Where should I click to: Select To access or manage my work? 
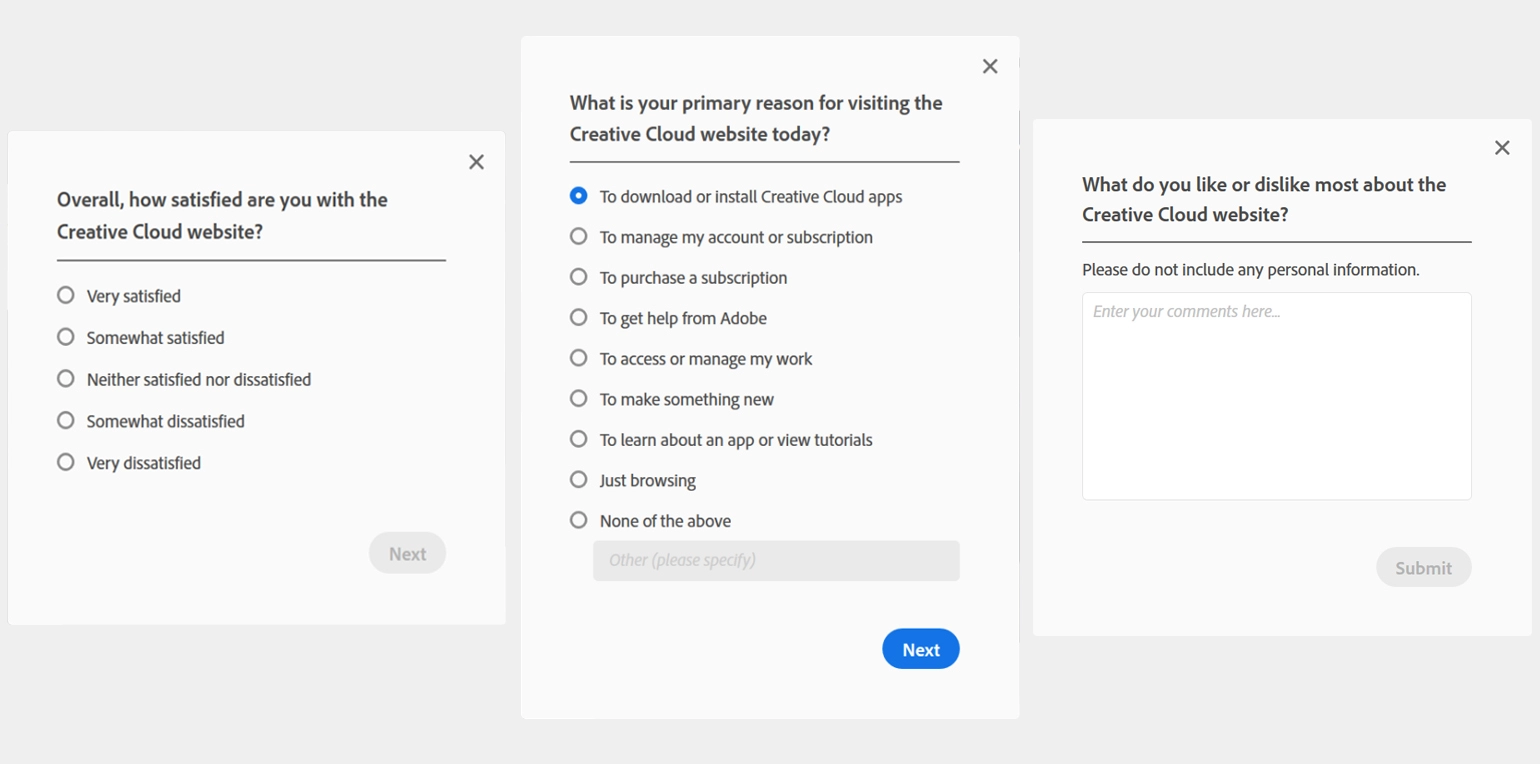[578, 358]
